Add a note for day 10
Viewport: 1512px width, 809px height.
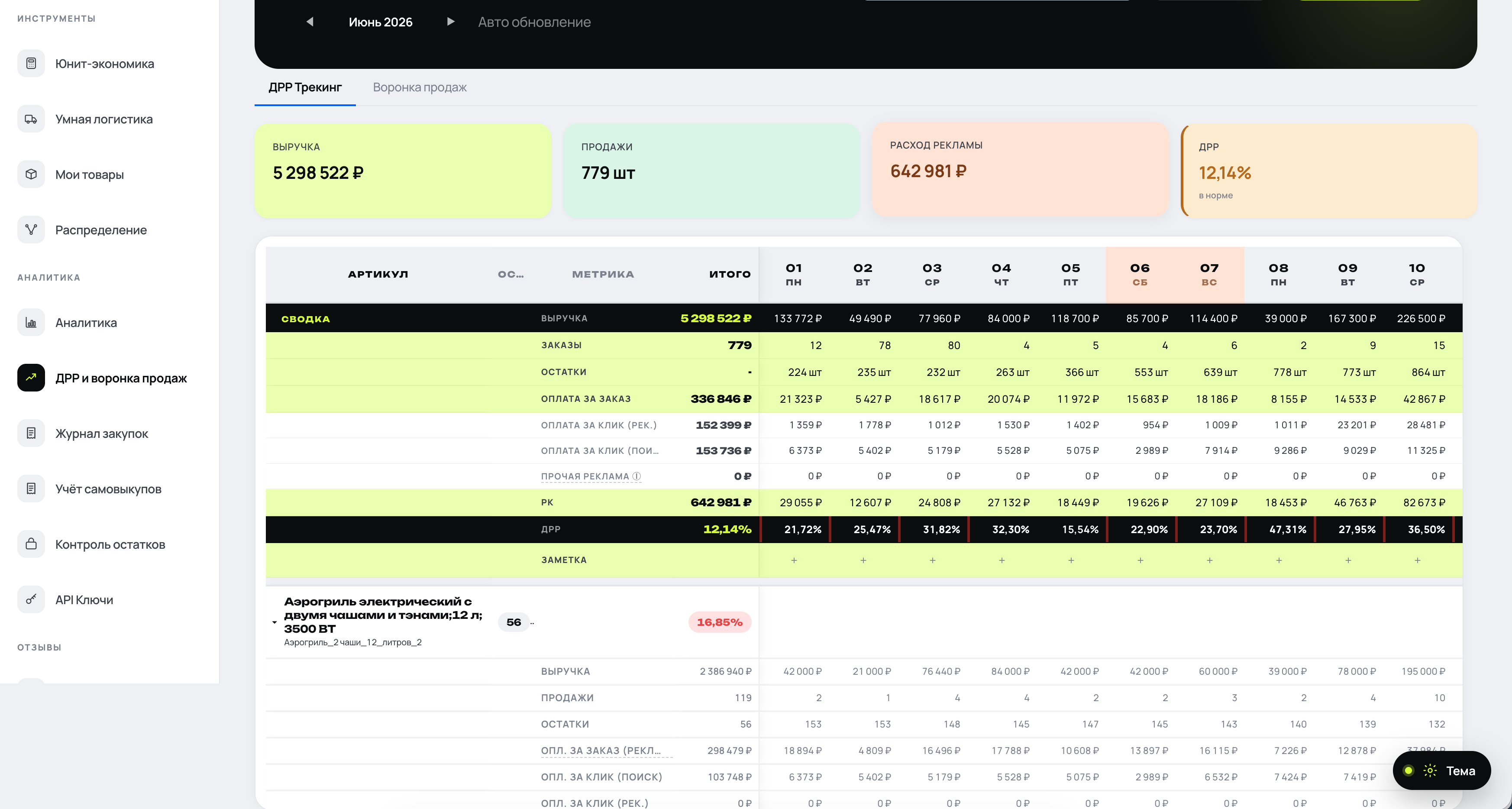(1418, 561)
